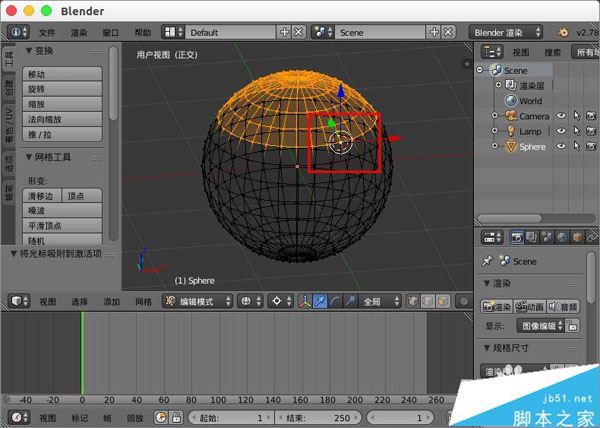This screenshot has width=600, height=428.
Task: Open the 3D View editor type selector
Action: [x=19, y=301]
